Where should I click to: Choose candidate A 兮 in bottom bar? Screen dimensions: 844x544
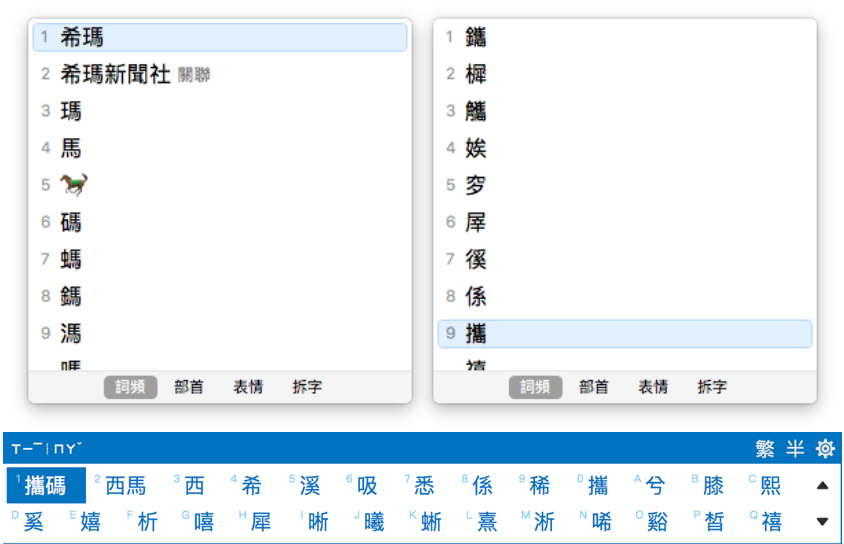650,485
